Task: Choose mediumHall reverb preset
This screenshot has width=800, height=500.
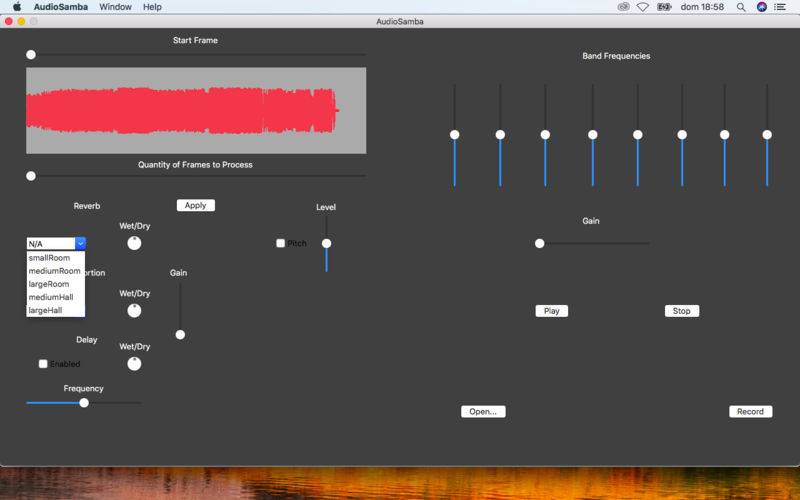Action: [x=56, y=297]
